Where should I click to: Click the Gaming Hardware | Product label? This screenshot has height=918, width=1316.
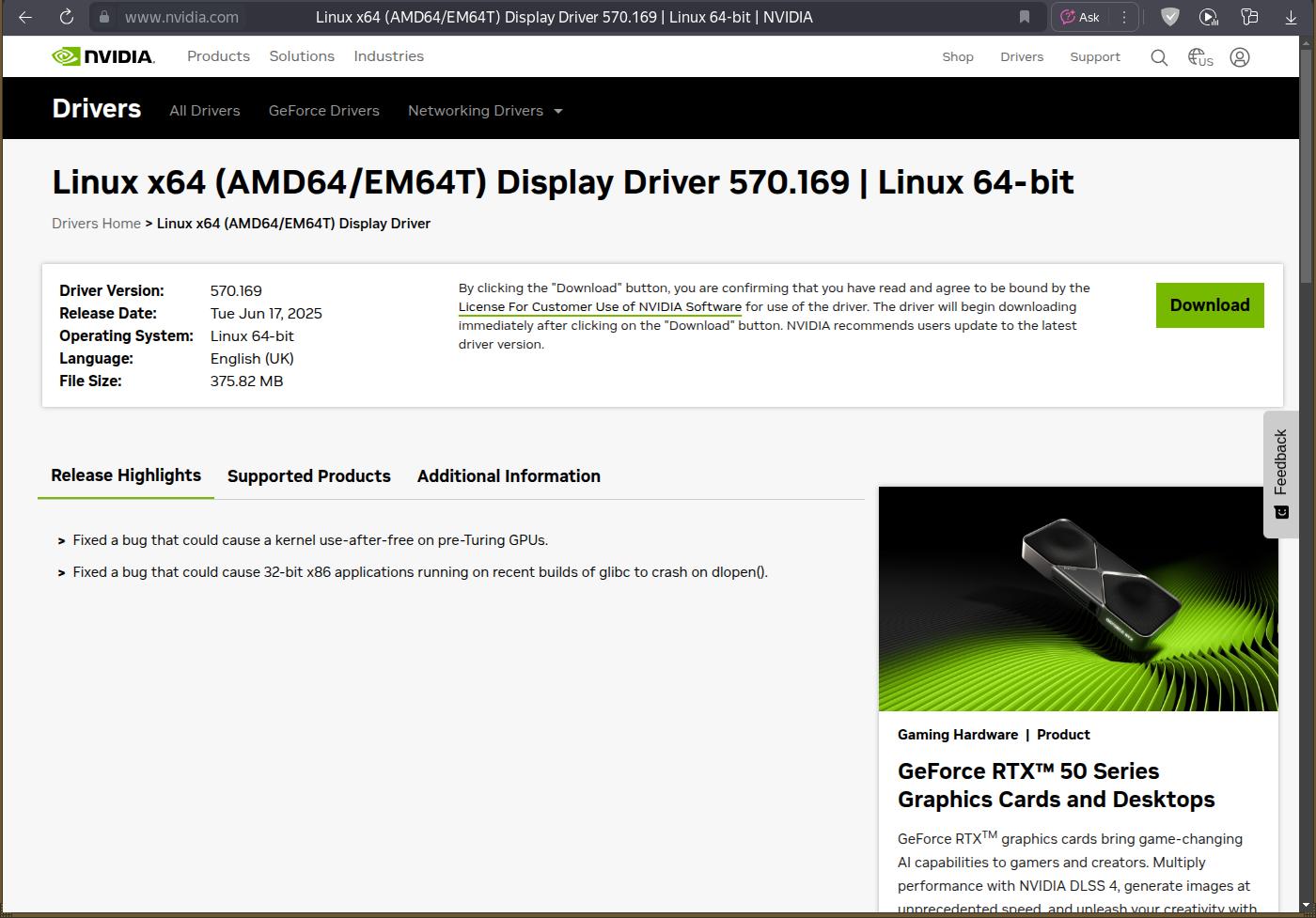994,735
